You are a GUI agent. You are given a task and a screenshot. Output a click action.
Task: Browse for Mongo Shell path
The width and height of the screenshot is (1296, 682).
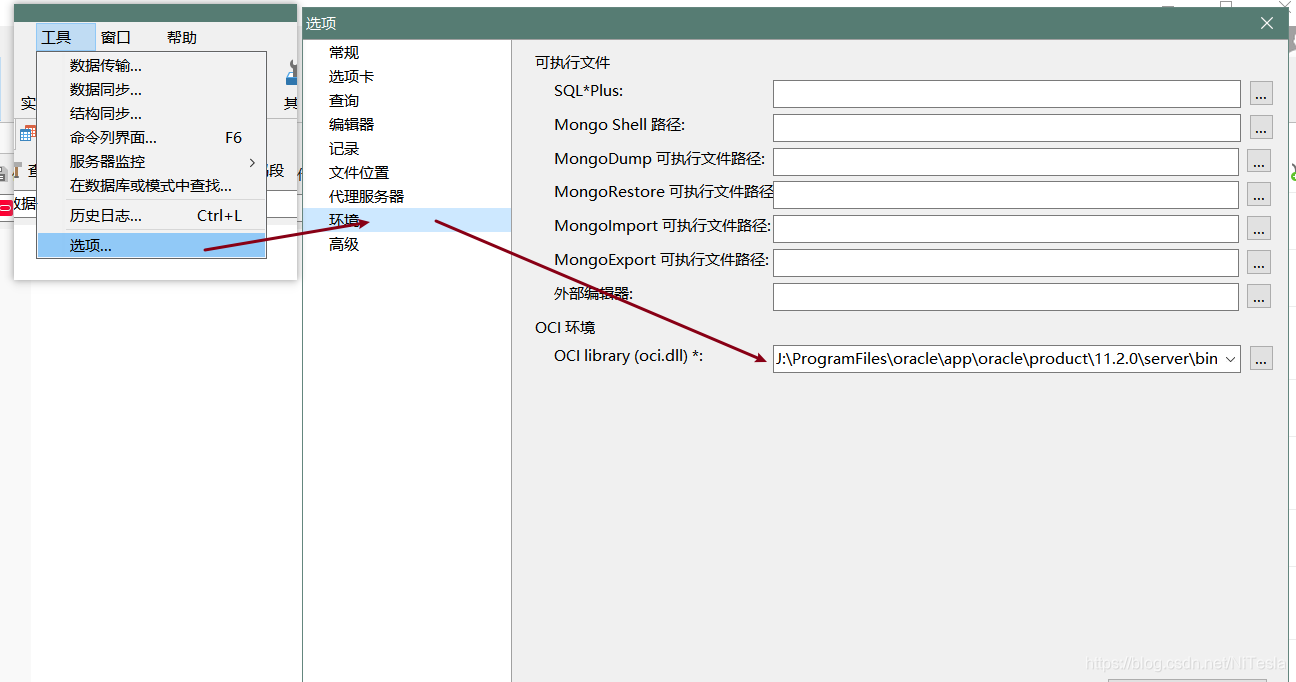[1261, 128]
